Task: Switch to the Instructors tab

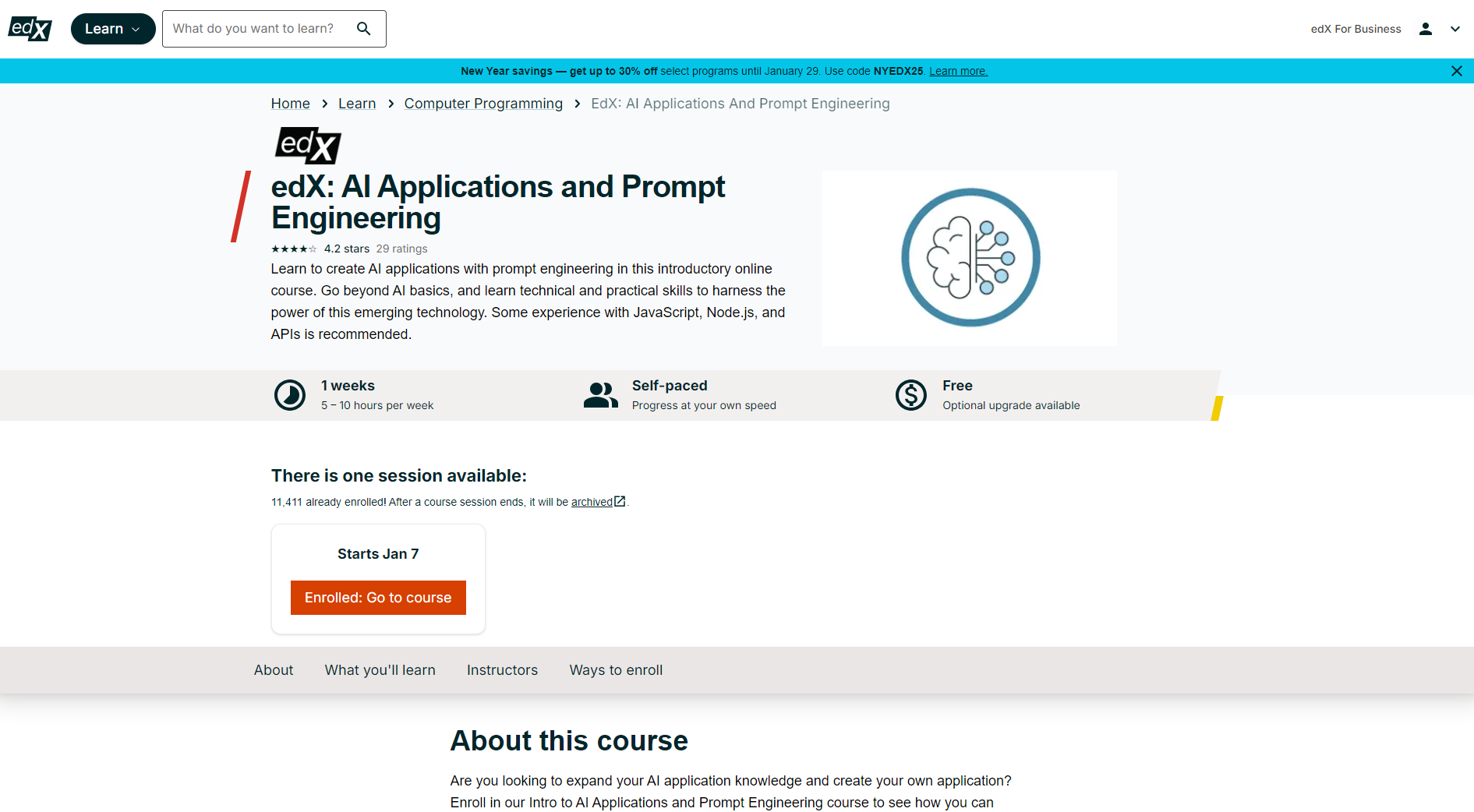Action: pyautogui.click(x=502, y=670)
